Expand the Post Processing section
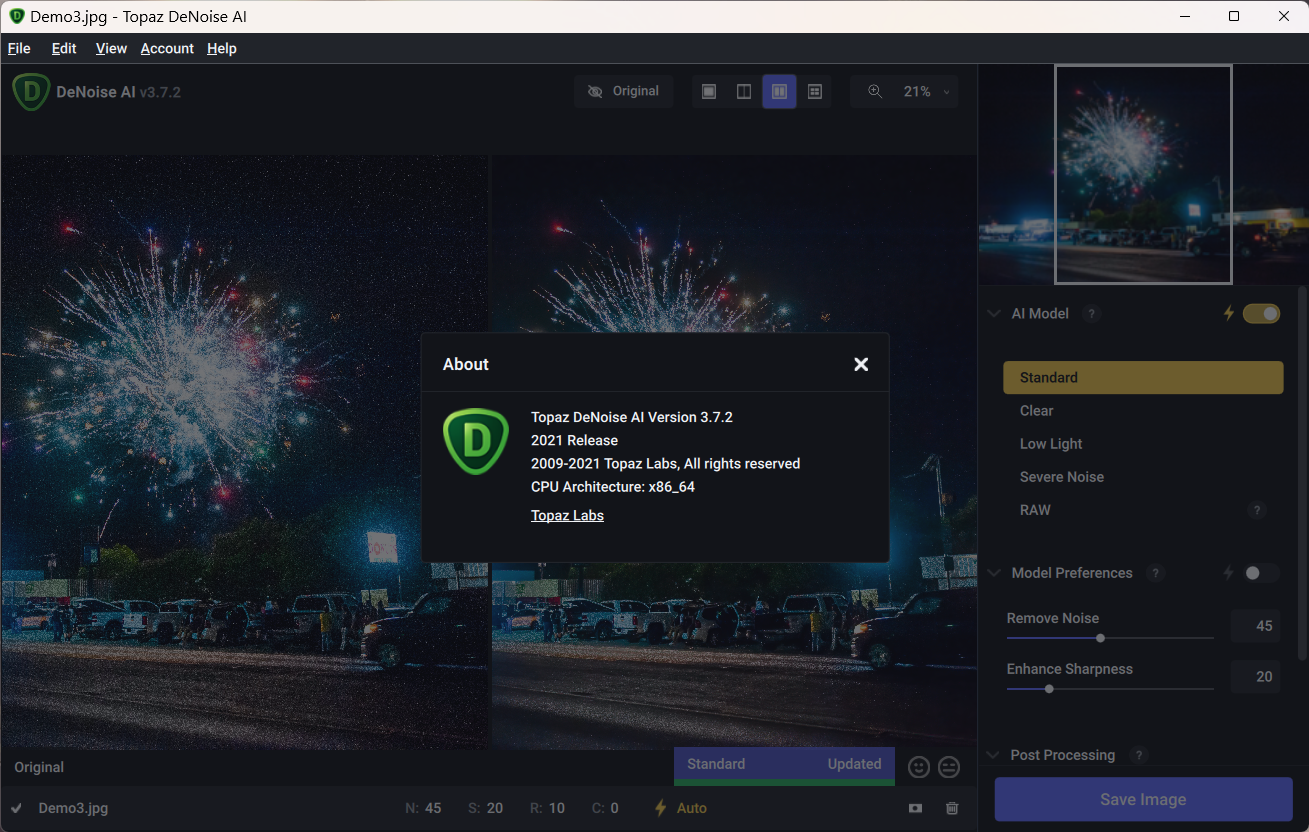The image size is (1309, 832). (994, 755)
